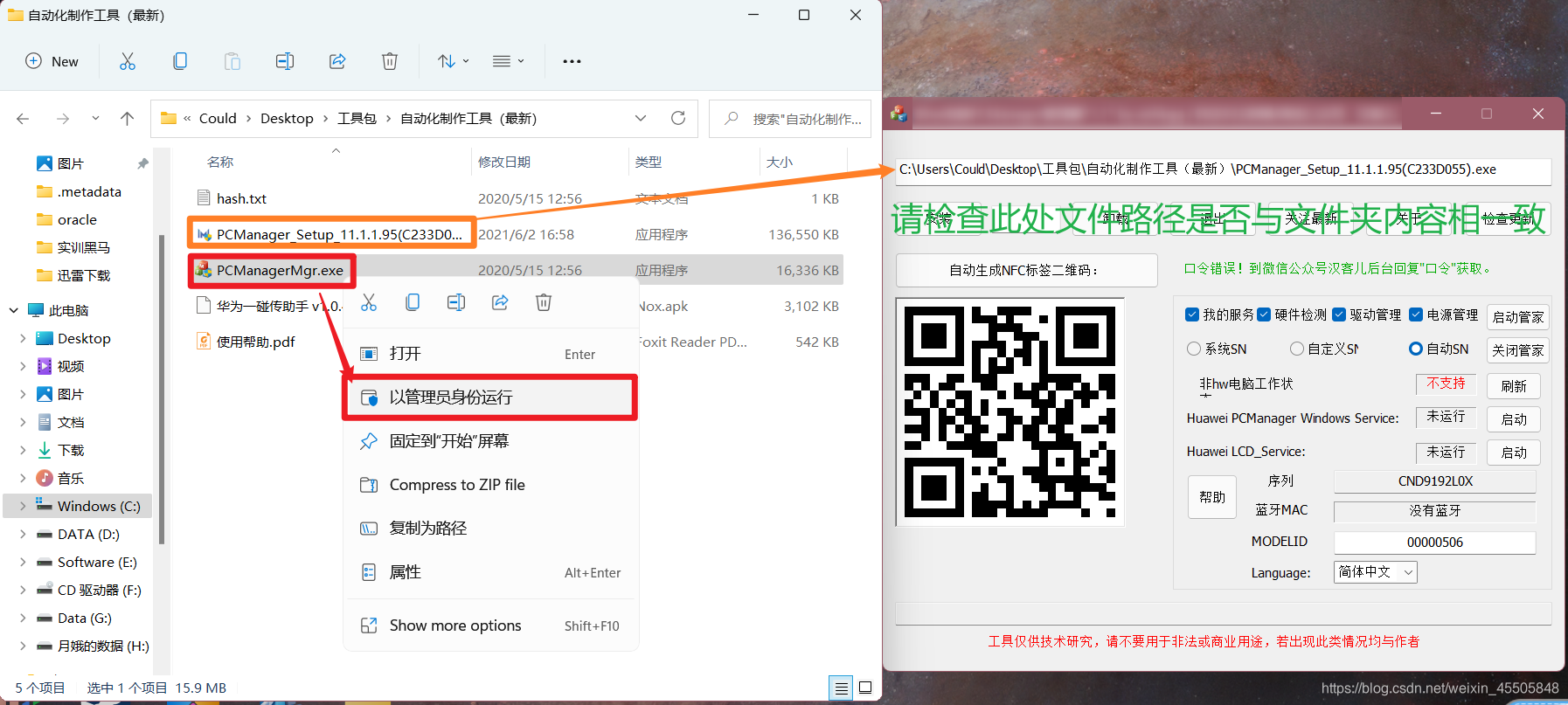Go up one folder level arrow

(x=128, y=119)
